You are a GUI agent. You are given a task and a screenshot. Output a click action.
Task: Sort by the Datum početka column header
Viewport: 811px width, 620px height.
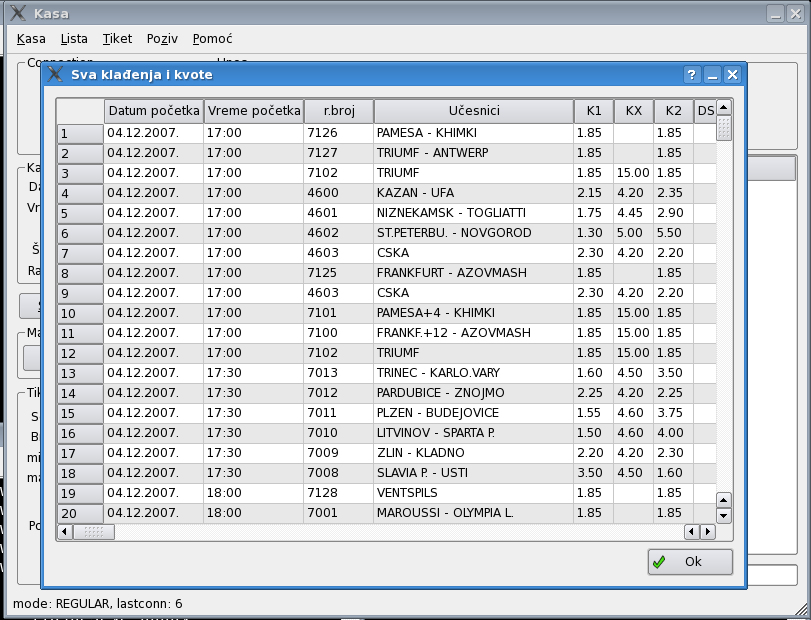coord(154,111)
